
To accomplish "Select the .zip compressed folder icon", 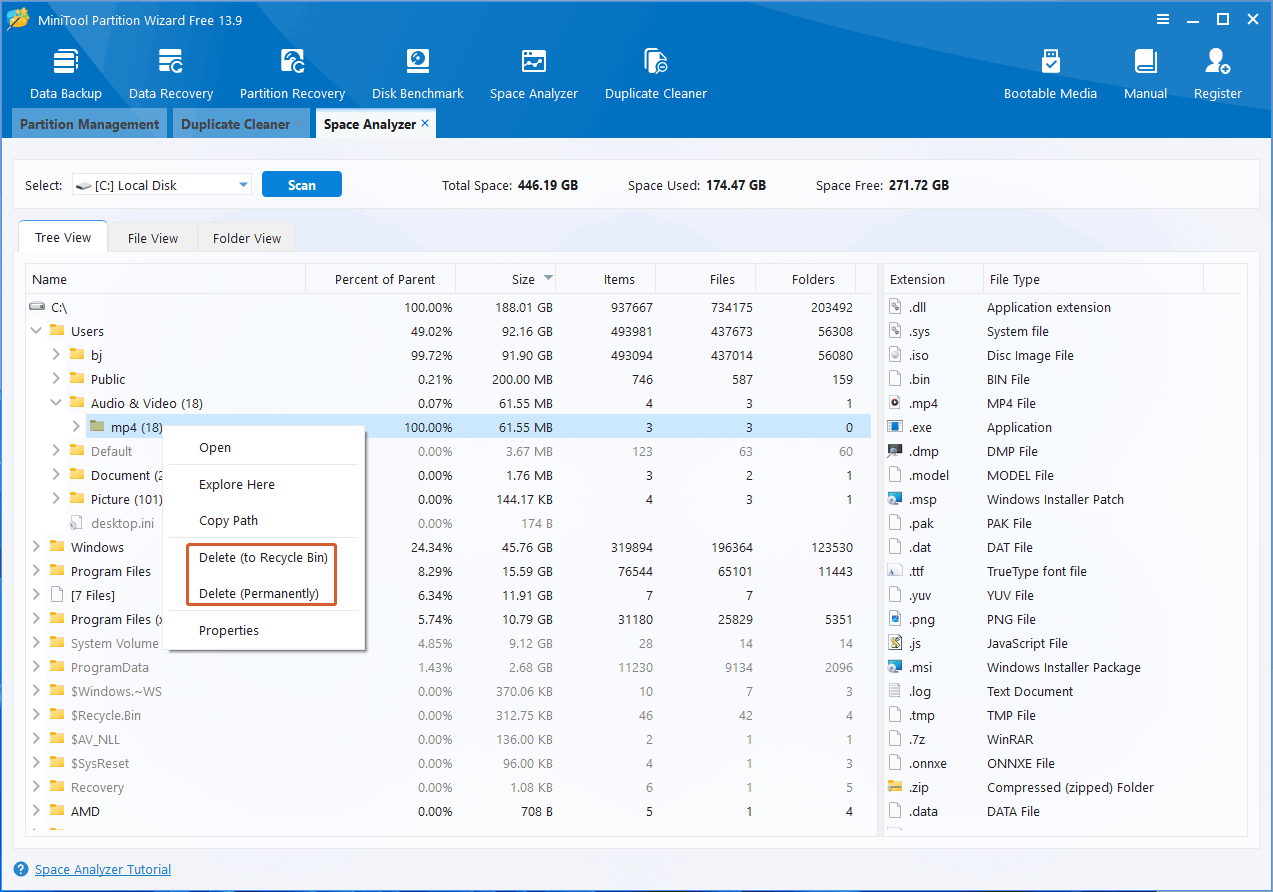I will (x=895, y=787).
